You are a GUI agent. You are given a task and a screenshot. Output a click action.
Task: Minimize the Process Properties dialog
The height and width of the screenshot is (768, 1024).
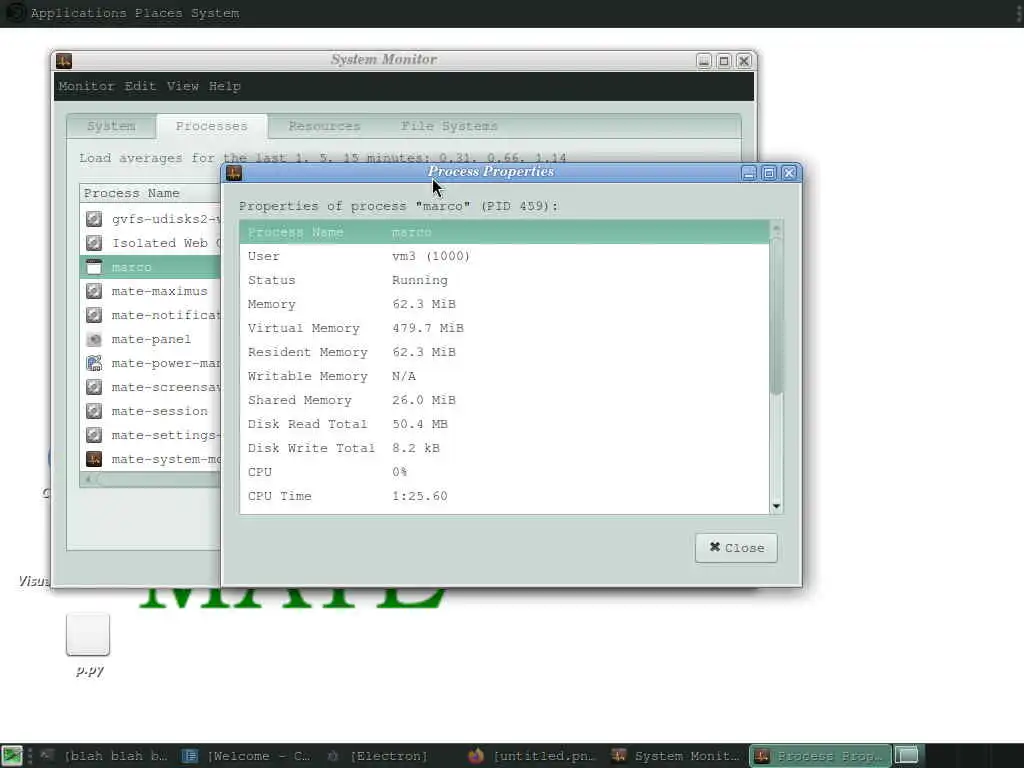tap(749, 172)
